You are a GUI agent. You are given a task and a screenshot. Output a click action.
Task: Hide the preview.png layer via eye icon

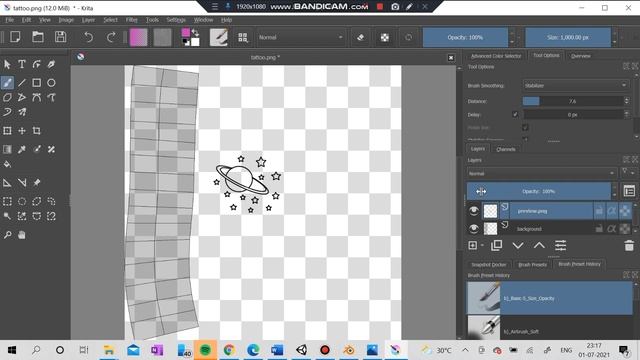pyautogui.click(x=473, y=211)
